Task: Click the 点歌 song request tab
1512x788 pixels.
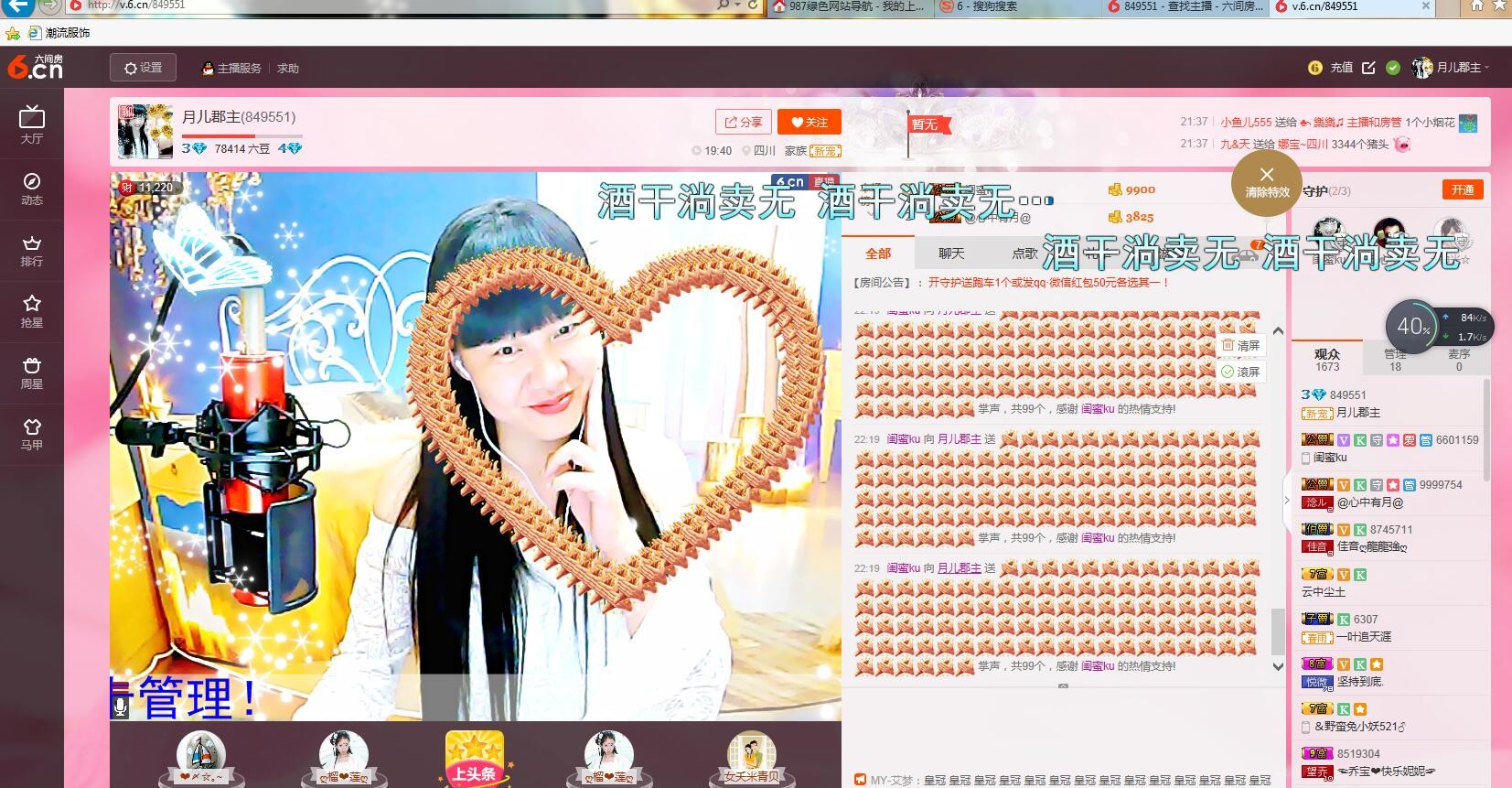Action: click(x=1024, y=254)
